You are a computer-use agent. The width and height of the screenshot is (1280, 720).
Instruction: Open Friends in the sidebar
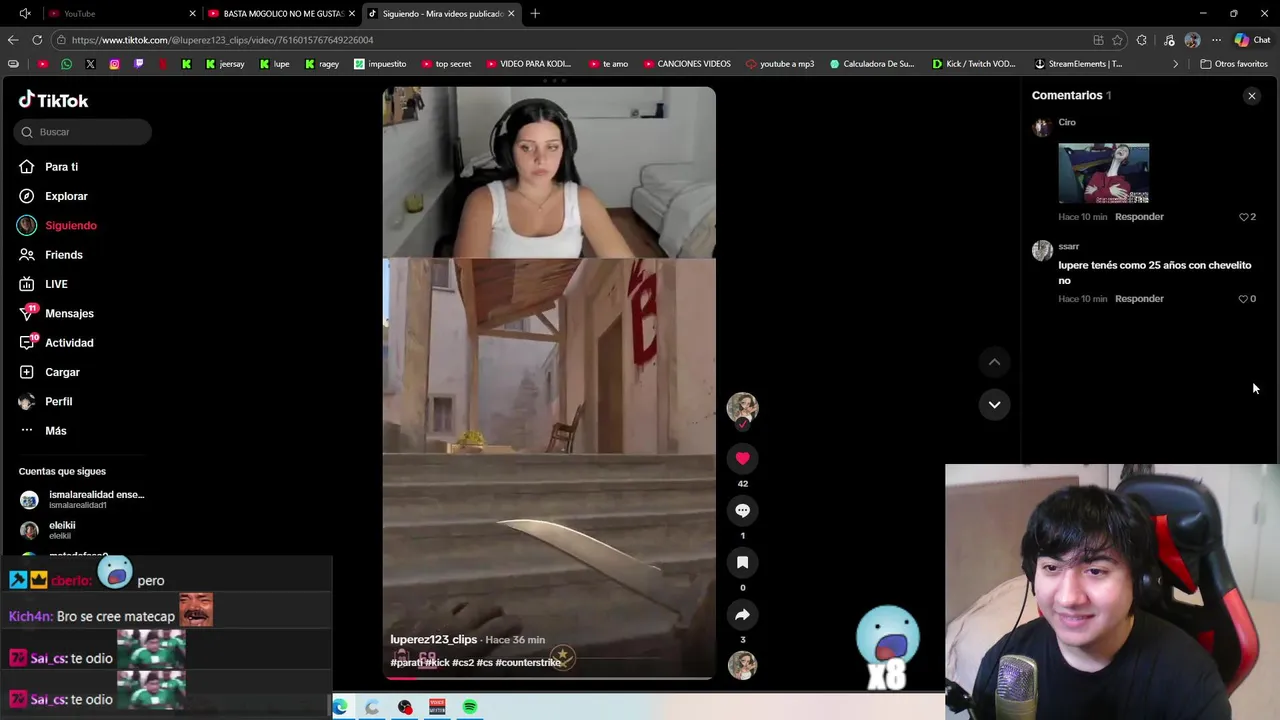(63, 255)
